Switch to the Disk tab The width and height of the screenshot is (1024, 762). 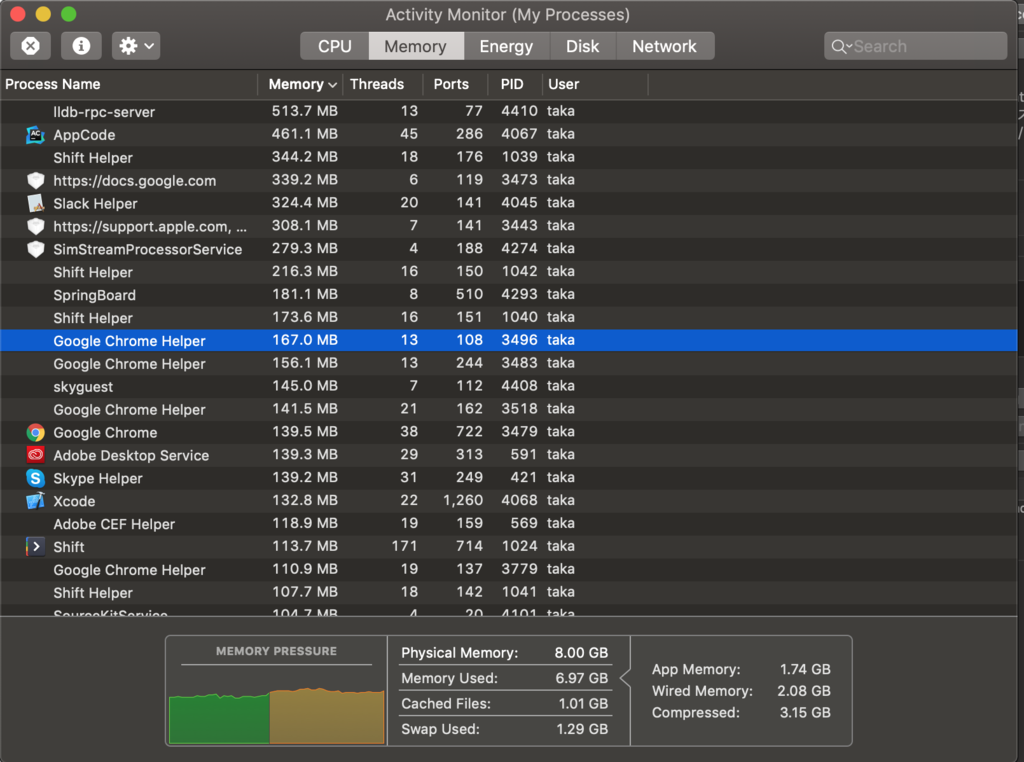point(583,46)
